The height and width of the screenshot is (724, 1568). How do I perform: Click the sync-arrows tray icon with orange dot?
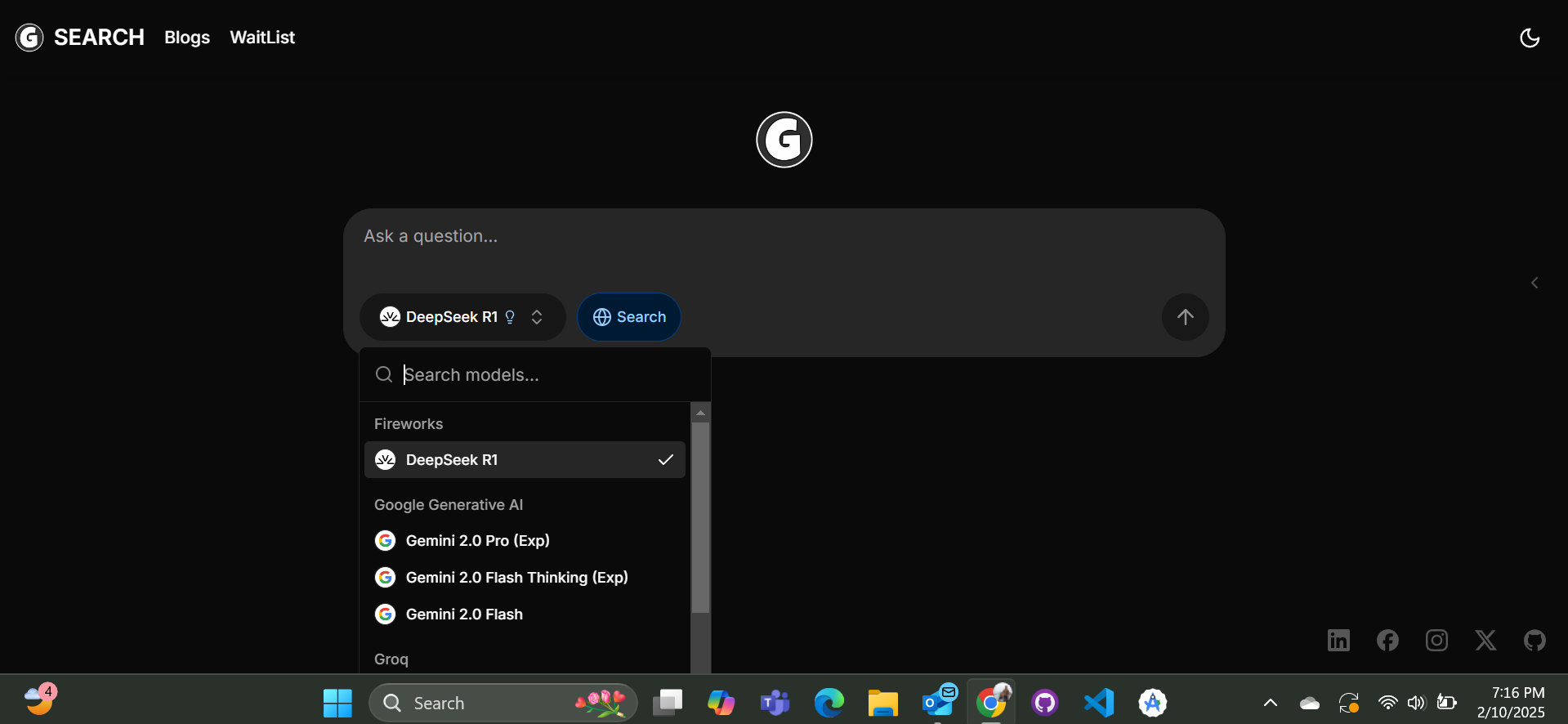pyautogui.click(x=1348, y=703)
